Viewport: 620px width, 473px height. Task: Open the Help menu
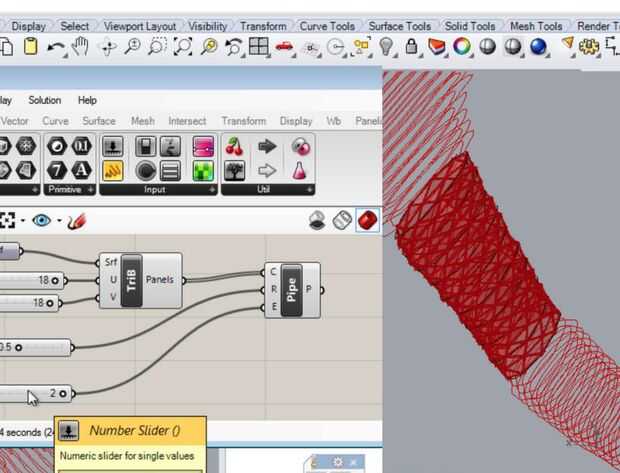click(x=87, y=100)
